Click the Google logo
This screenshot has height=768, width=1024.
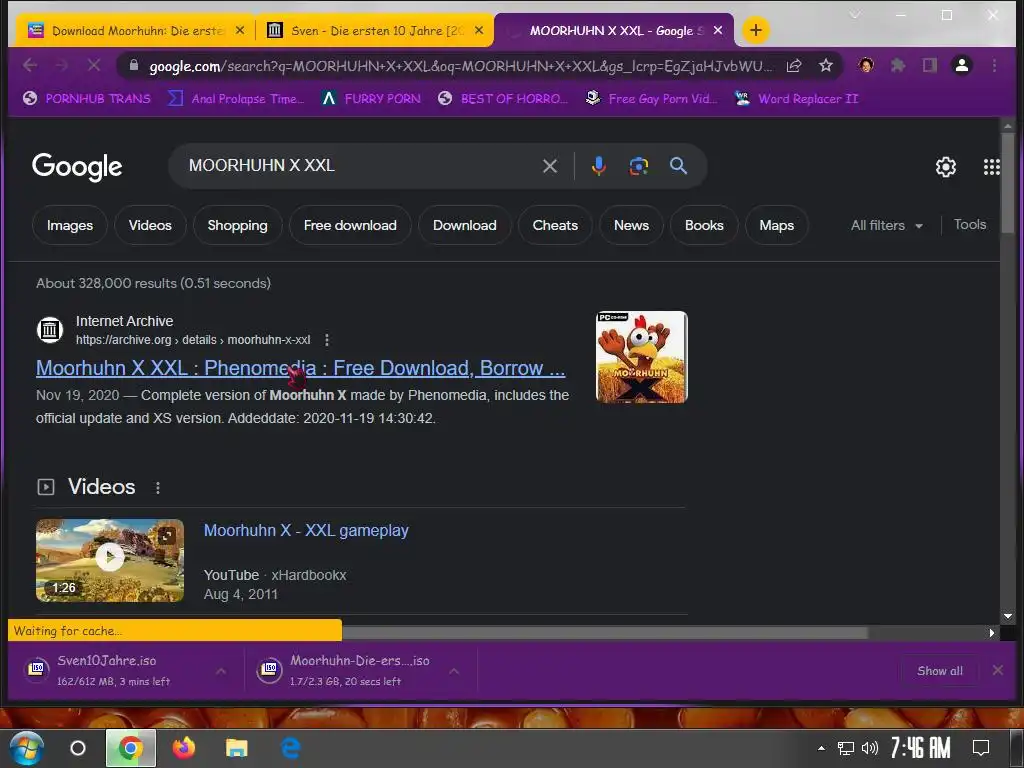coord(77,167)
